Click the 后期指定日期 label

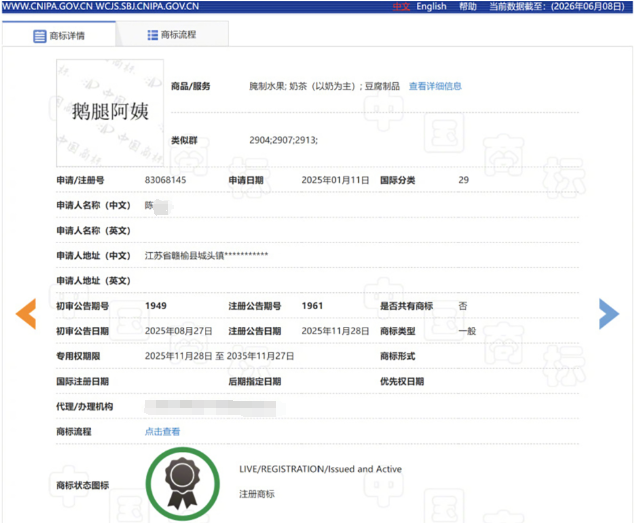click(255, 381)
